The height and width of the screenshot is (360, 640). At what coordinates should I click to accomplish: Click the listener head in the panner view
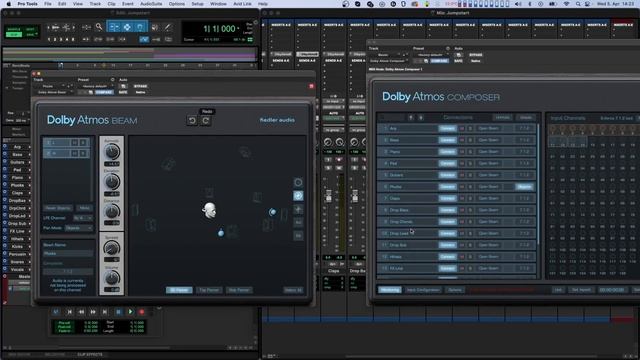pyautogui.click(x=209, y=210)
